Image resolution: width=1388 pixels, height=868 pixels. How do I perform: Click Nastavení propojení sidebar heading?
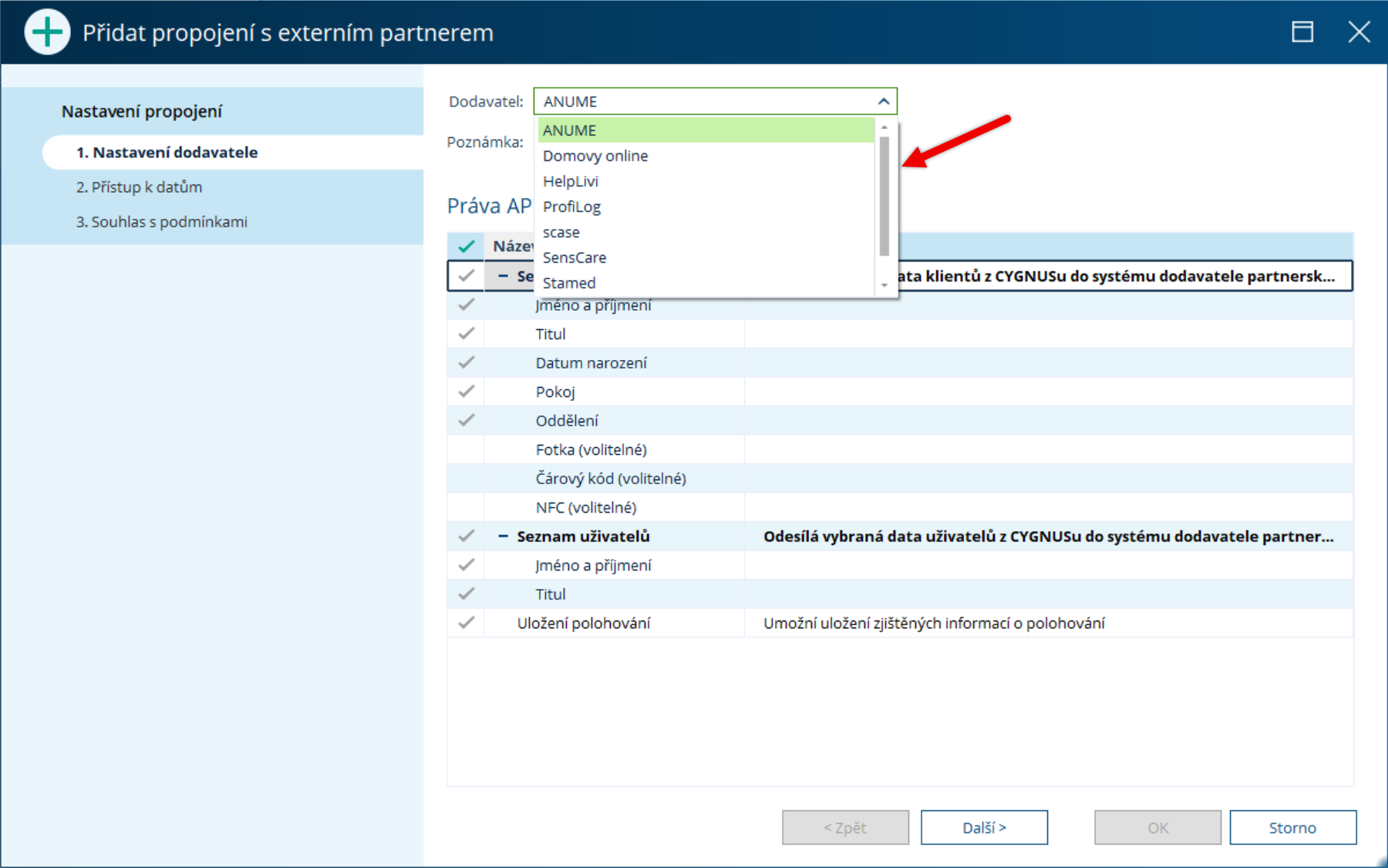coord(142,111)
